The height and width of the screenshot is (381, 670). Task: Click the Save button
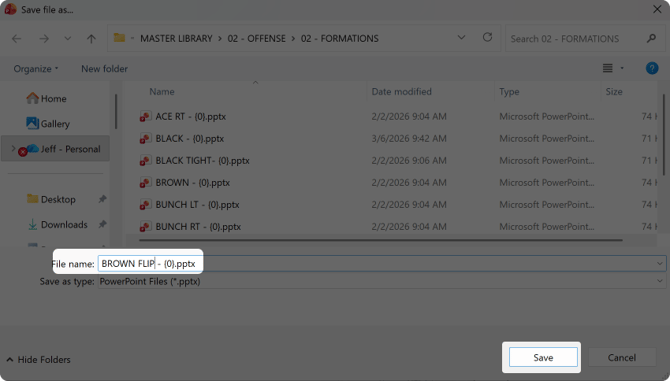(x=543, y=358)
